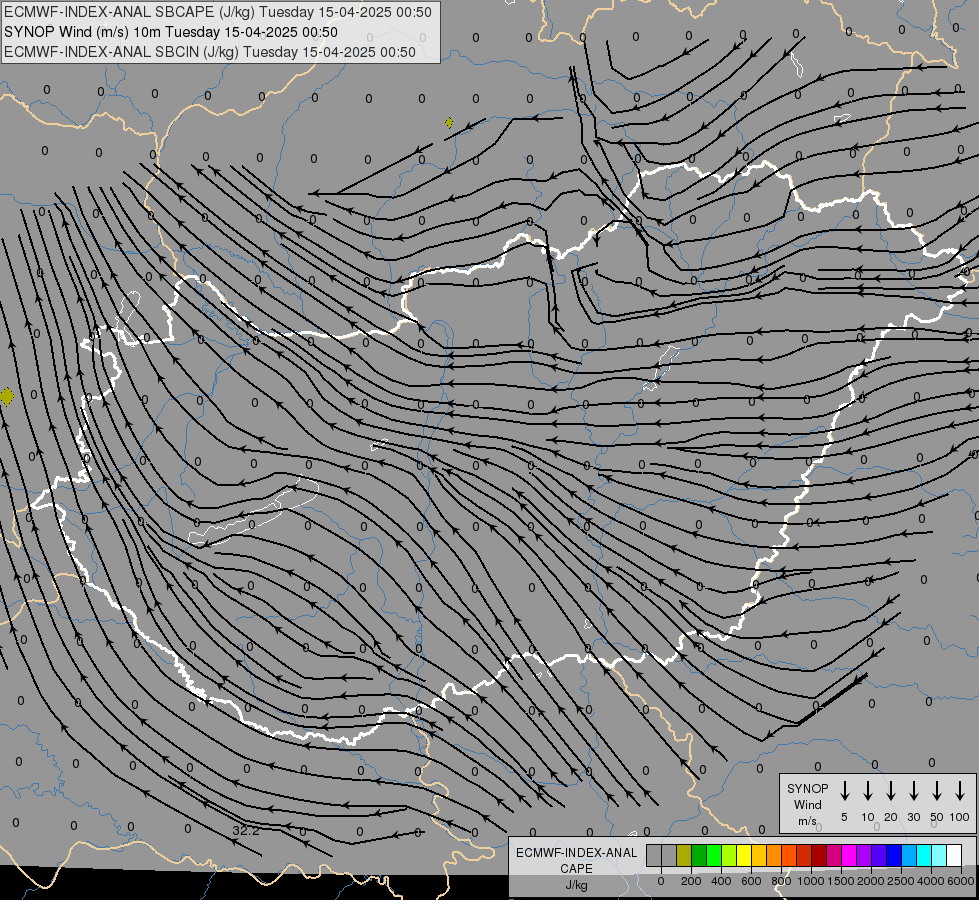The height and width of the screenshot is (900, 979).
Task: Click the 100 m/s wind arrow in legend
Action: pos(960,791)
